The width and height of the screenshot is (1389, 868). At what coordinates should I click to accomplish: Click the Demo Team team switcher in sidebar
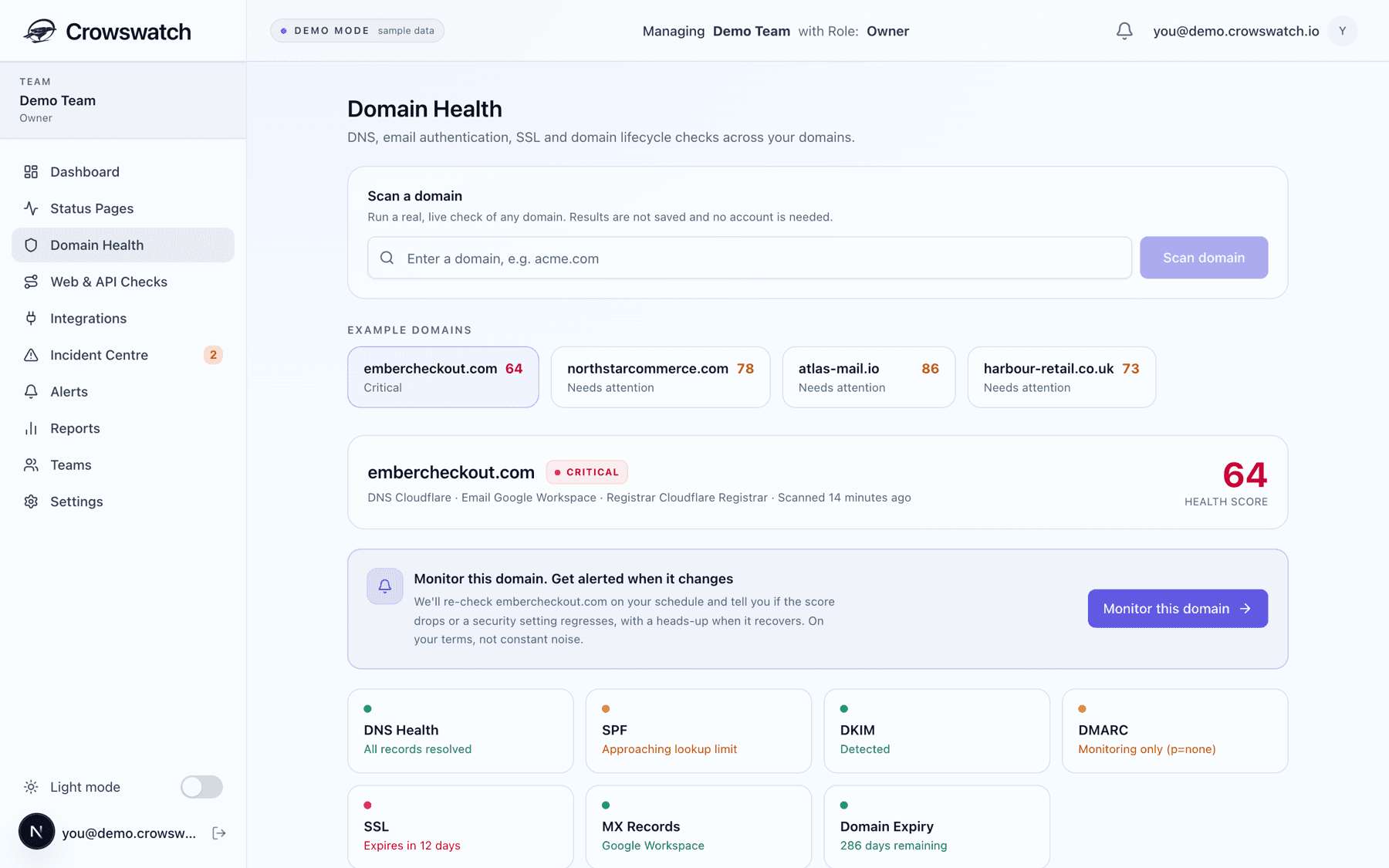[x=123, y=100]
